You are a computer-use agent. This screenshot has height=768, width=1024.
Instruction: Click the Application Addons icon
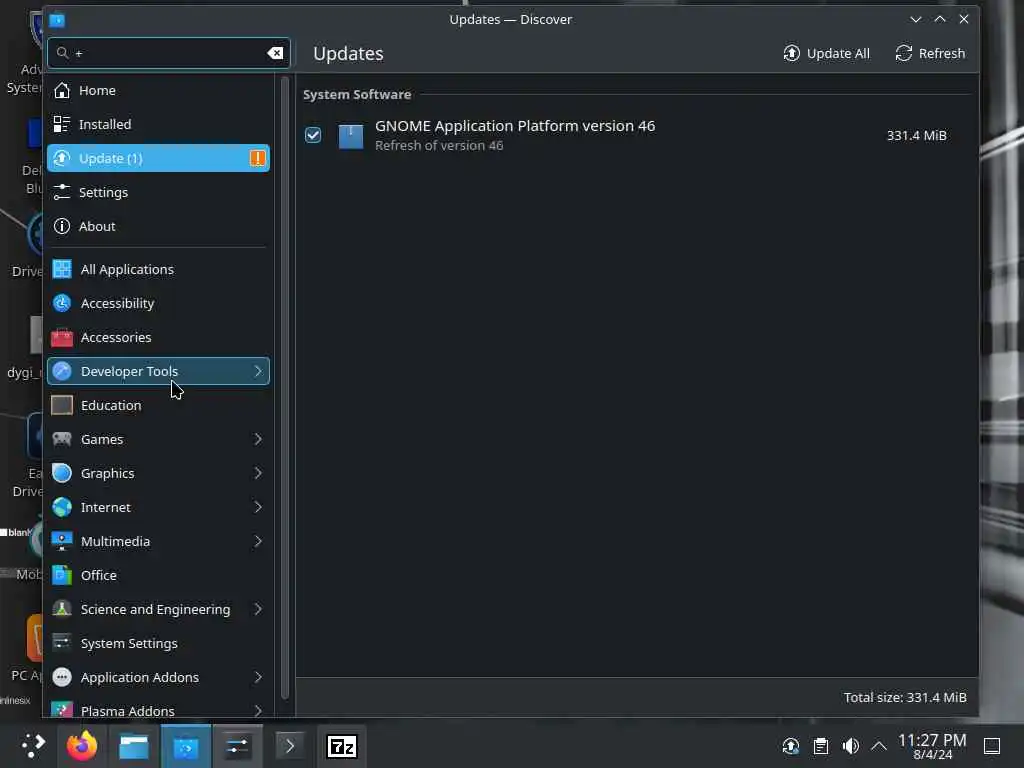click(62, 677)
